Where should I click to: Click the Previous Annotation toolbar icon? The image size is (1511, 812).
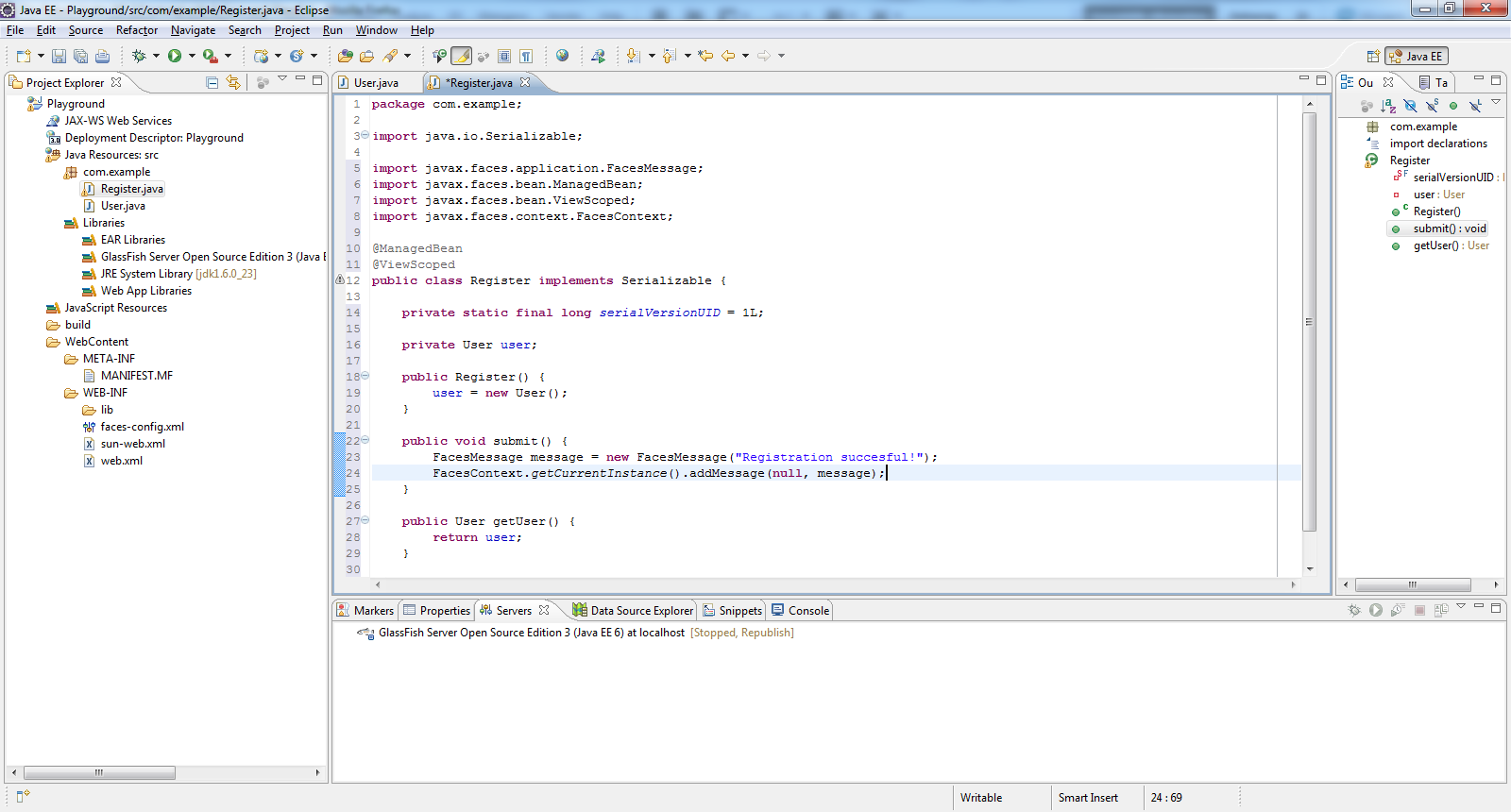[x=669, y=56]
